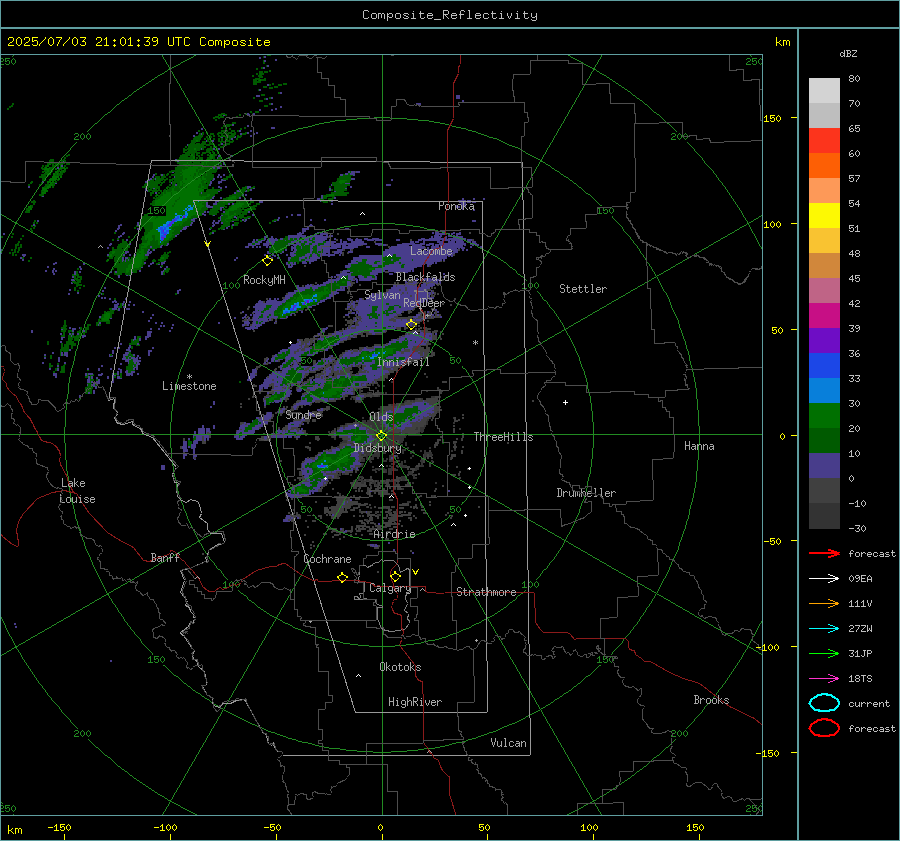The height and width of the screenshot is (841, 900).
Task: Click the light gray 80 dBZ color swatch
Action: (x=824, y=90)
